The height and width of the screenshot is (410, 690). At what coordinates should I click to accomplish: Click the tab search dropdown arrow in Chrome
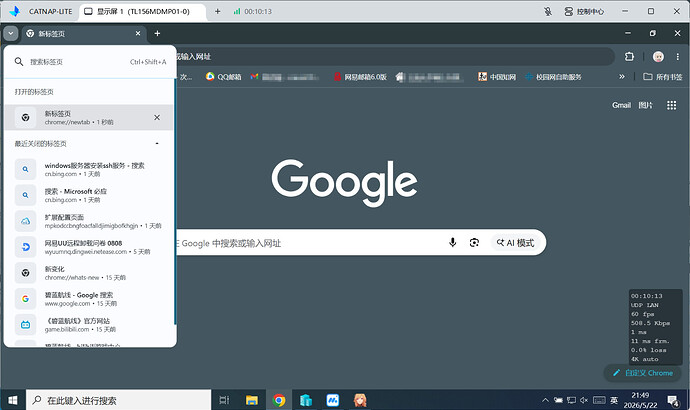tap(11, 33)
